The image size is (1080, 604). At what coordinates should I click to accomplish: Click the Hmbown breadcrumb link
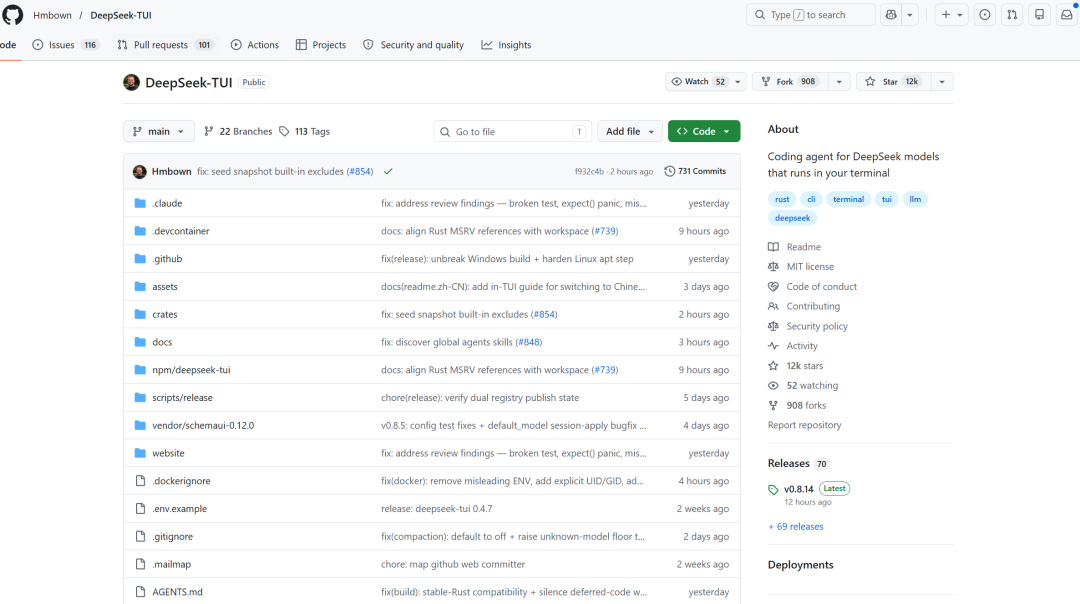tap(52, 15)
